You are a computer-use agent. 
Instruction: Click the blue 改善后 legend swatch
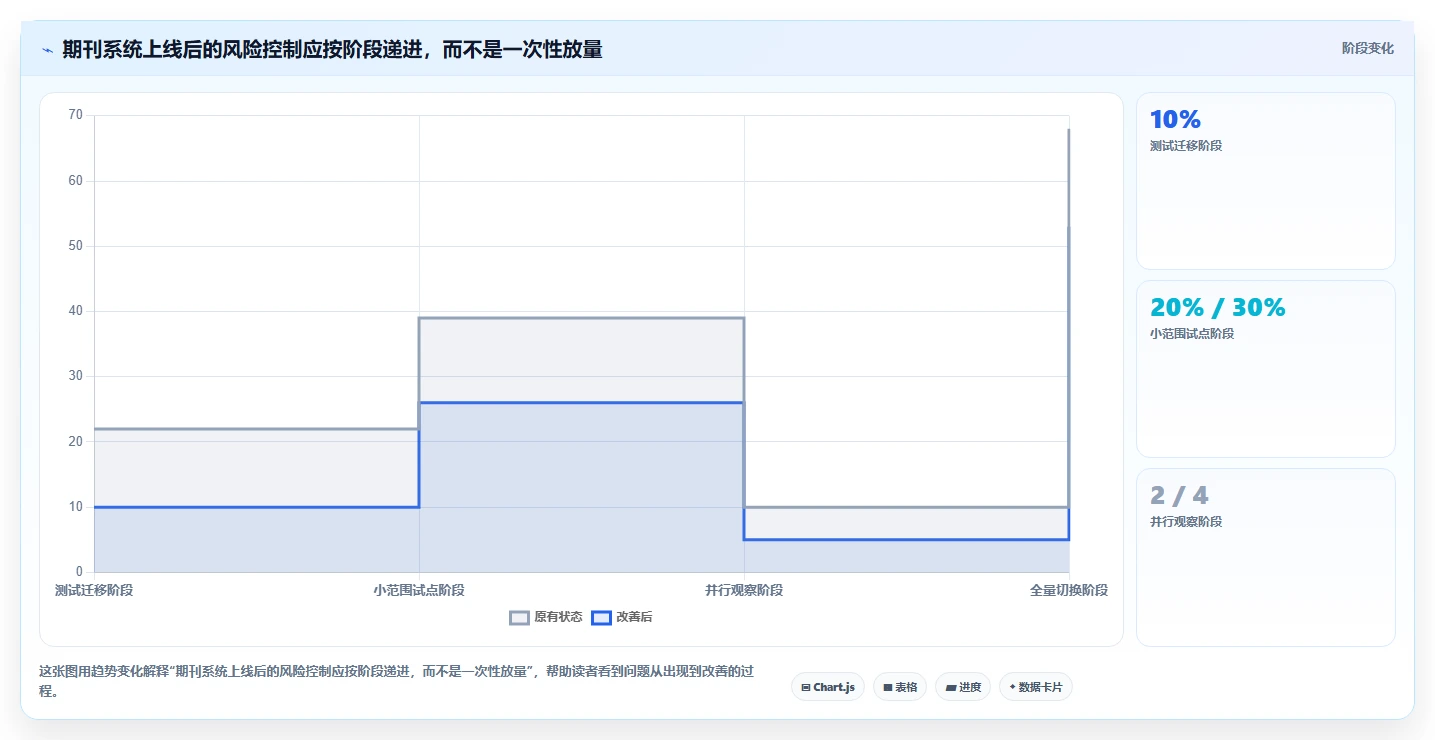pyautogui.click(x=601, y=617)
